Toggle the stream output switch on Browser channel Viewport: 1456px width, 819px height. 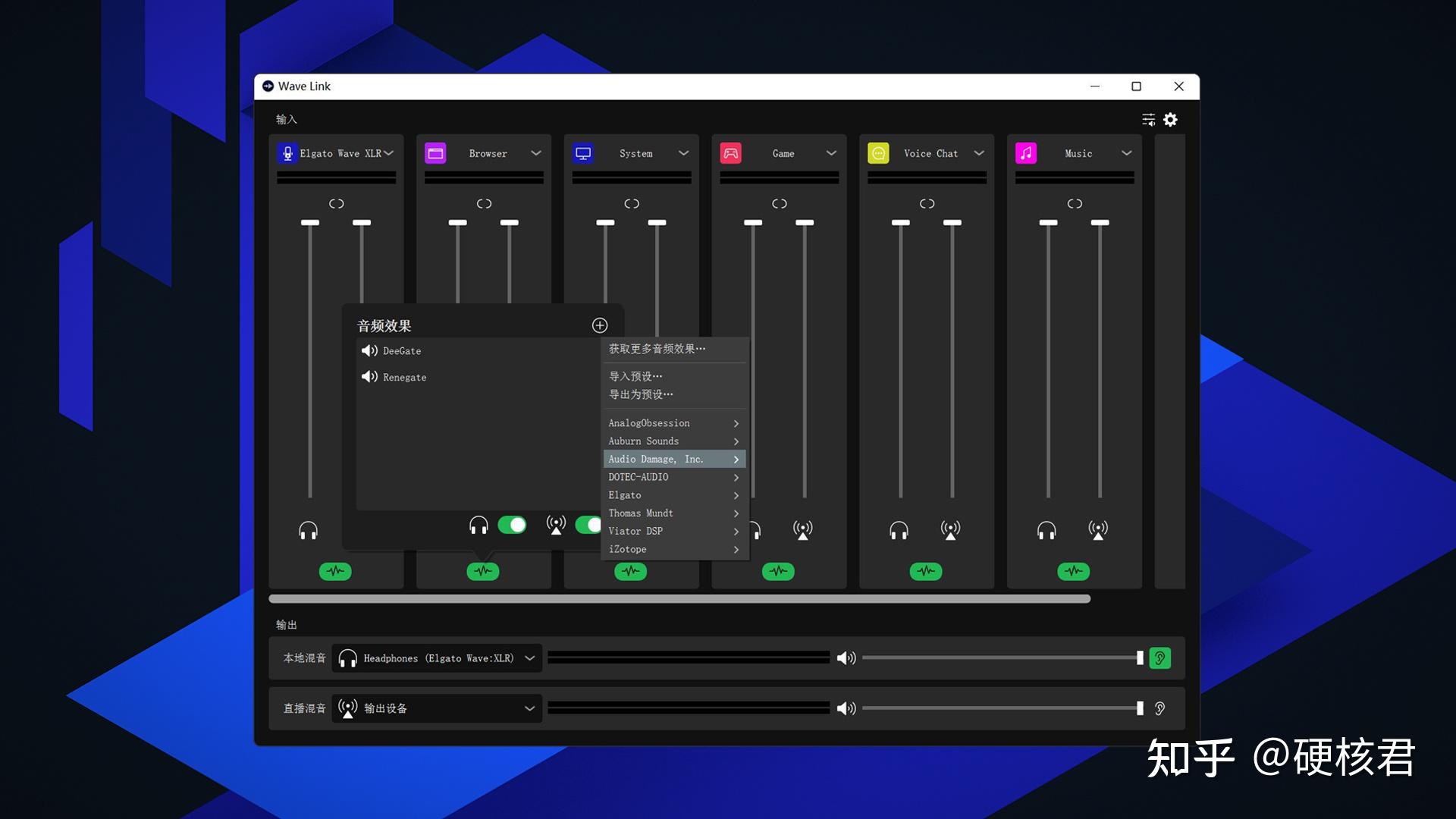[x=592, y=524]
